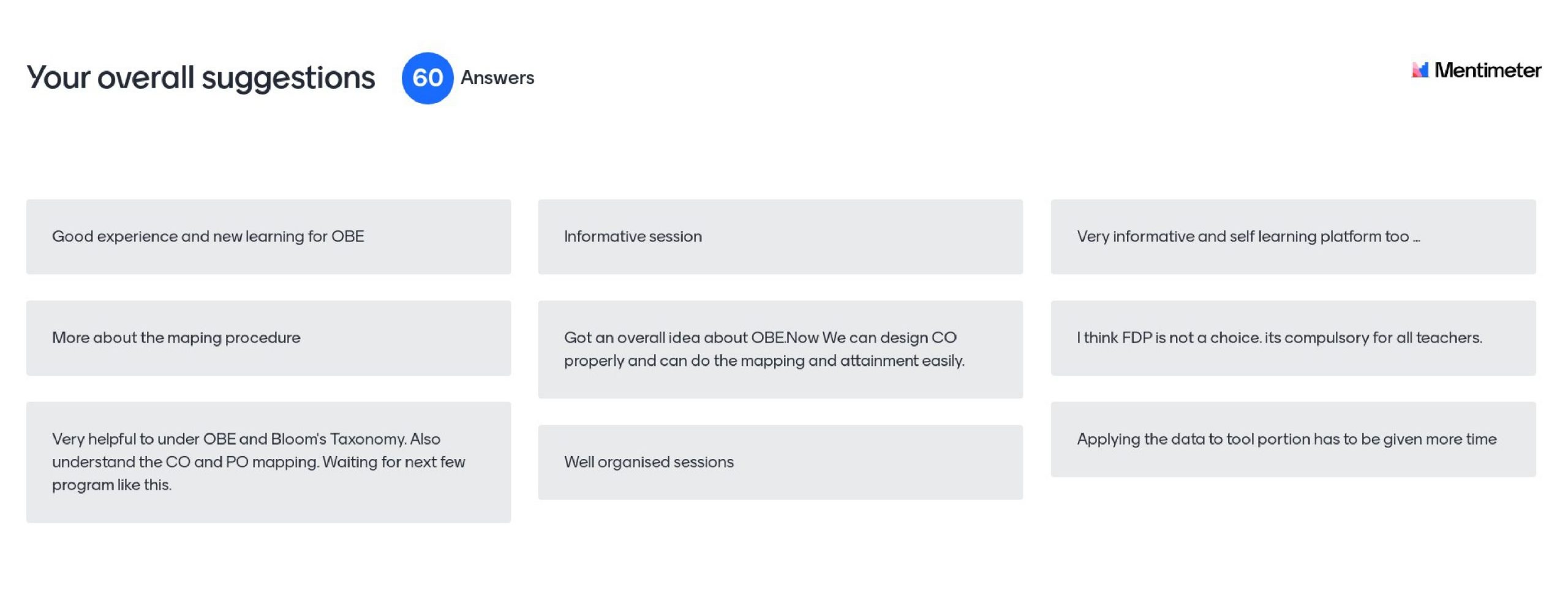Click the 'program like this.' line
The width and height of the screenshot is (1568, 608).
[x=111, y=485]
